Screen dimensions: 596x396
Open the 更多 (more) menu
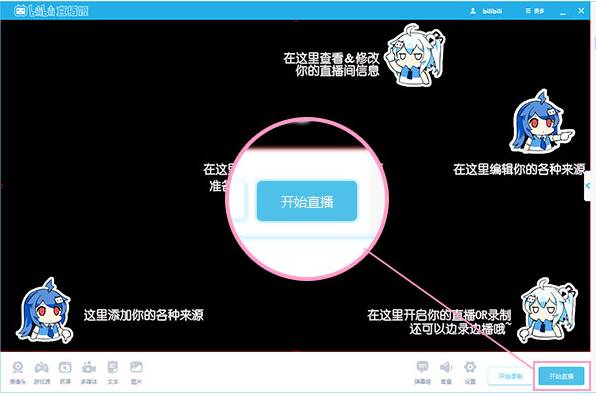(535, 11)
